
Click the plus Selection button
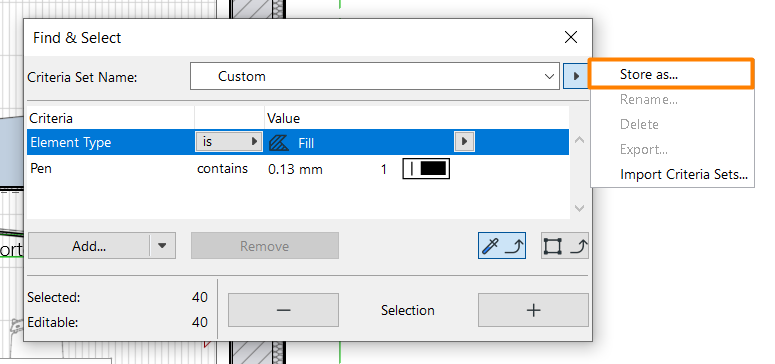tap(533, 310)
